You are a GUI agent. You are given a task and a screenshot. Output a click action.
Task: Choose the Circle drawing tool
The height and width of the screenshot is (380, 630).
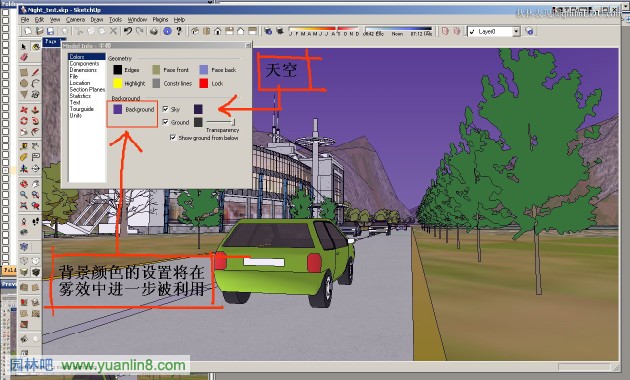coord(24,83)
